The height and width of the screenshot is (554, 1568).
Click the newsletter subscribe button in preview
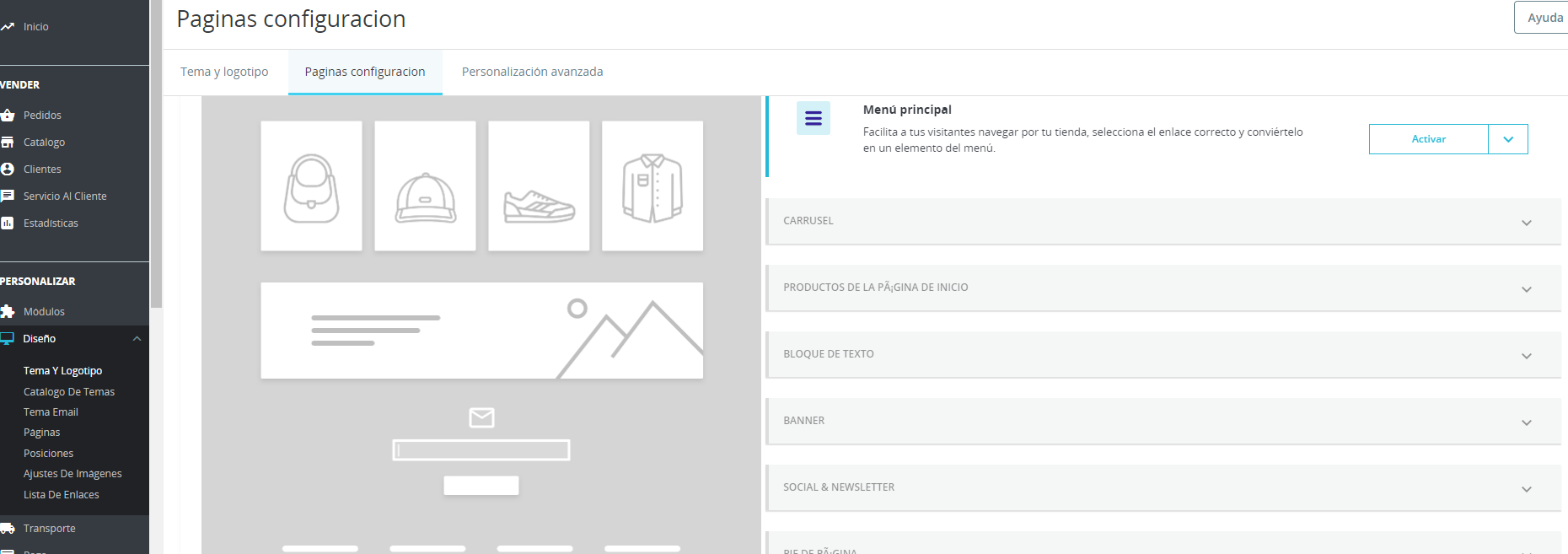[481, 486]
